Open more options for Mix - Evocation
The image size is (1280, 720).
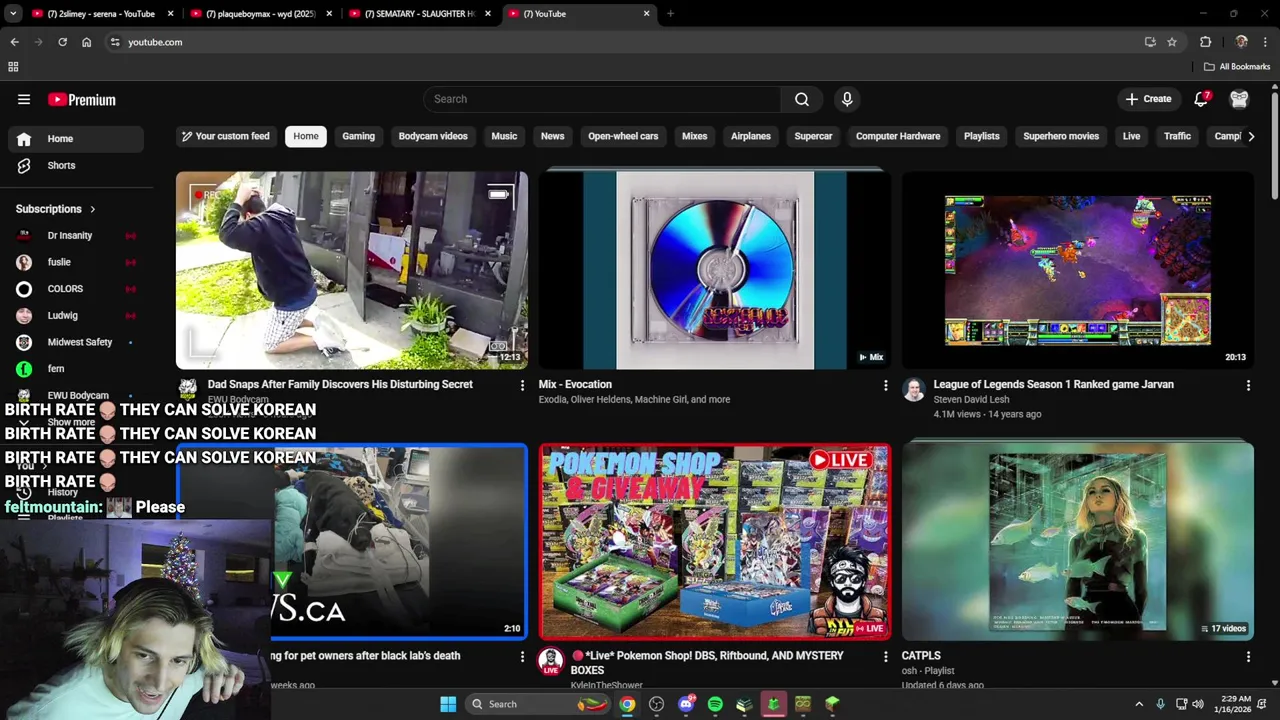[x=885, y=385]
